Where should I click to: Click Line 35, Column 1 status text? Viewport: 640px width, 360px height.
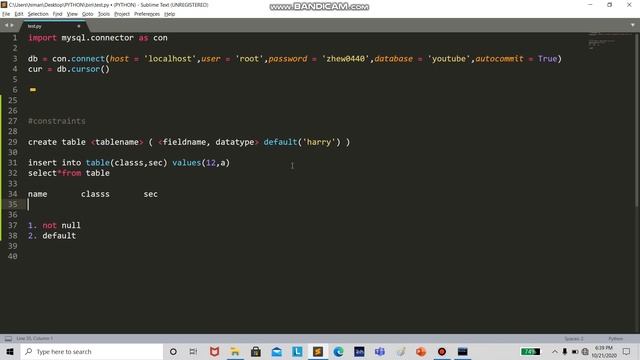tap(35, 338)
